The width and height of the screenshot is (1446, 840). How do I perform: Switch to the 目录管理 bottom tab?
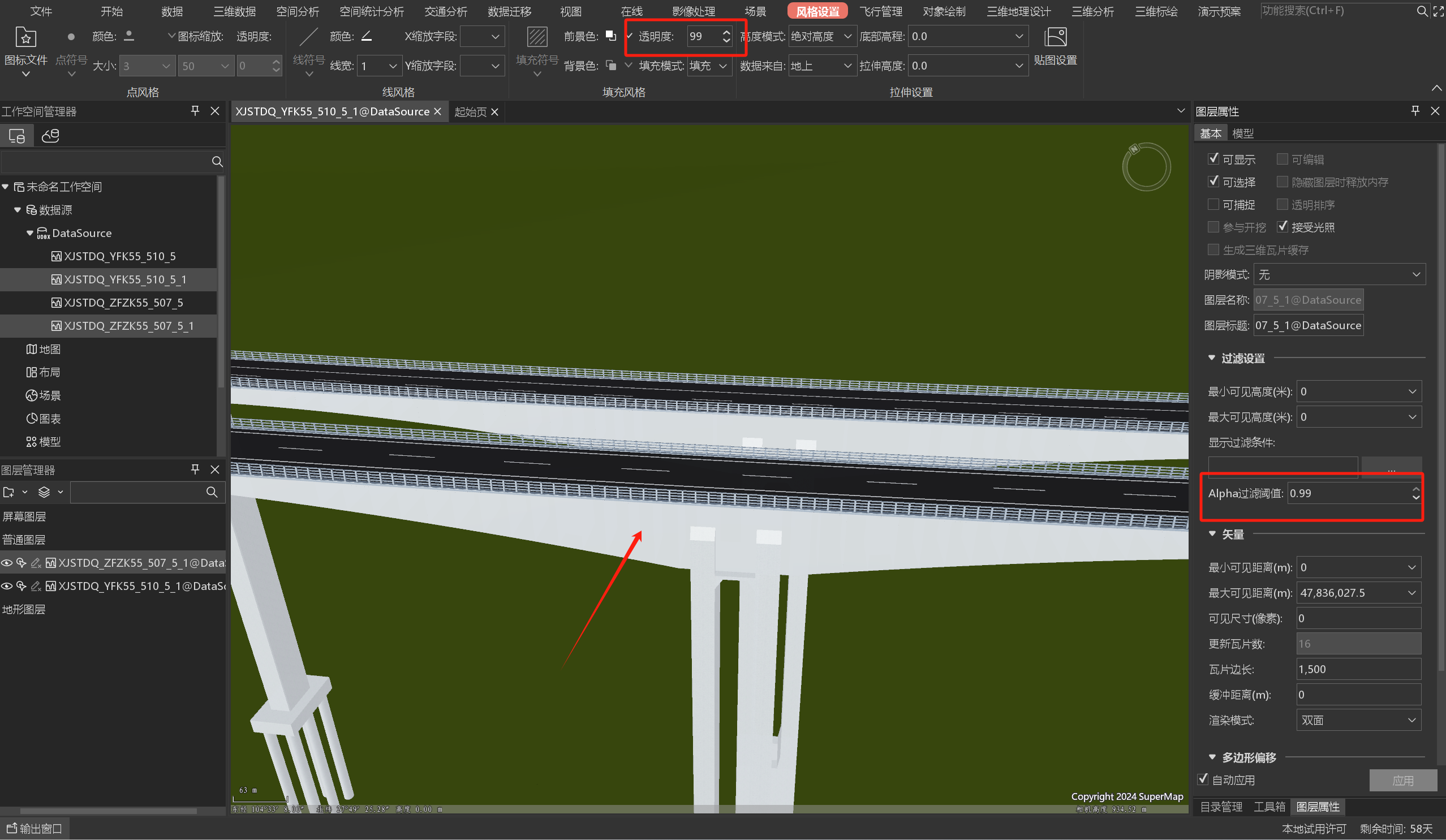[x=1221, y=807]
